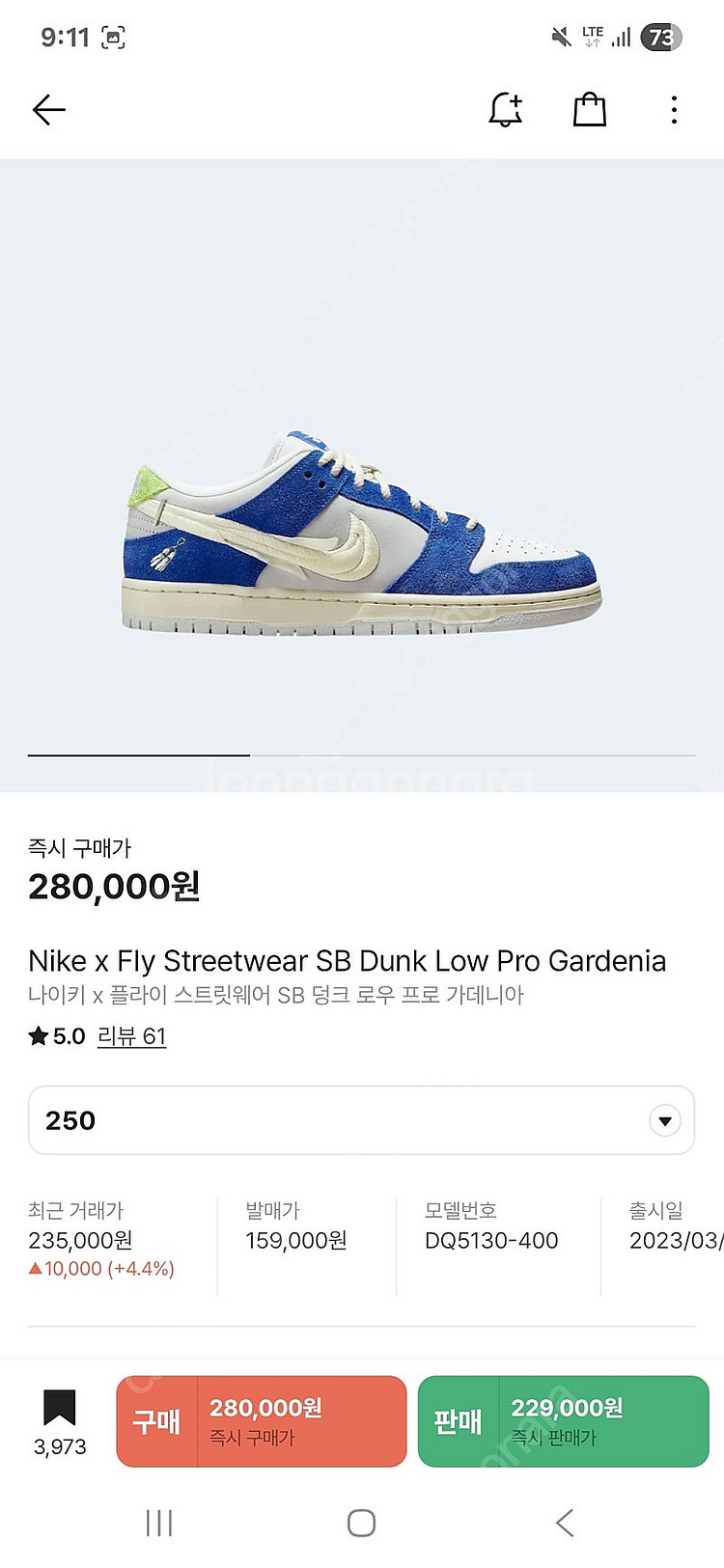The height and width of the screenshot is (1568, 724).
Task: Tap the bell notification alert icon
Action: [x=506, y=109]
